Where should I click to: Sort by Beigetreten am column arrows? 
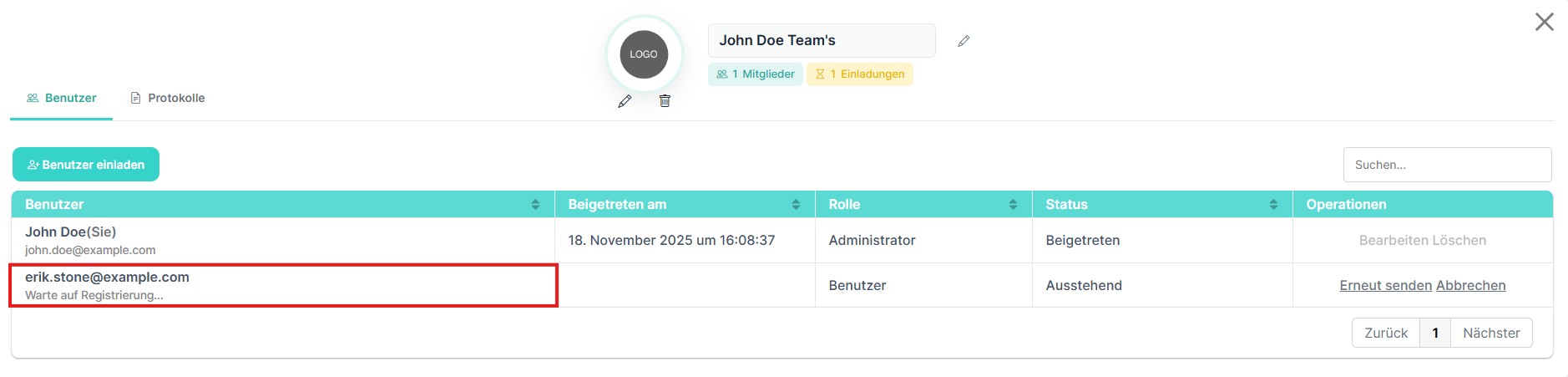click(796, 205)
